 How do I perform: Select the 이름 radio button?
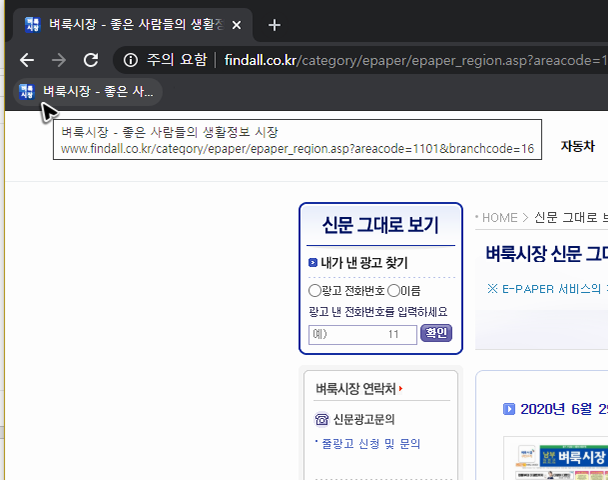pos(394,290)
